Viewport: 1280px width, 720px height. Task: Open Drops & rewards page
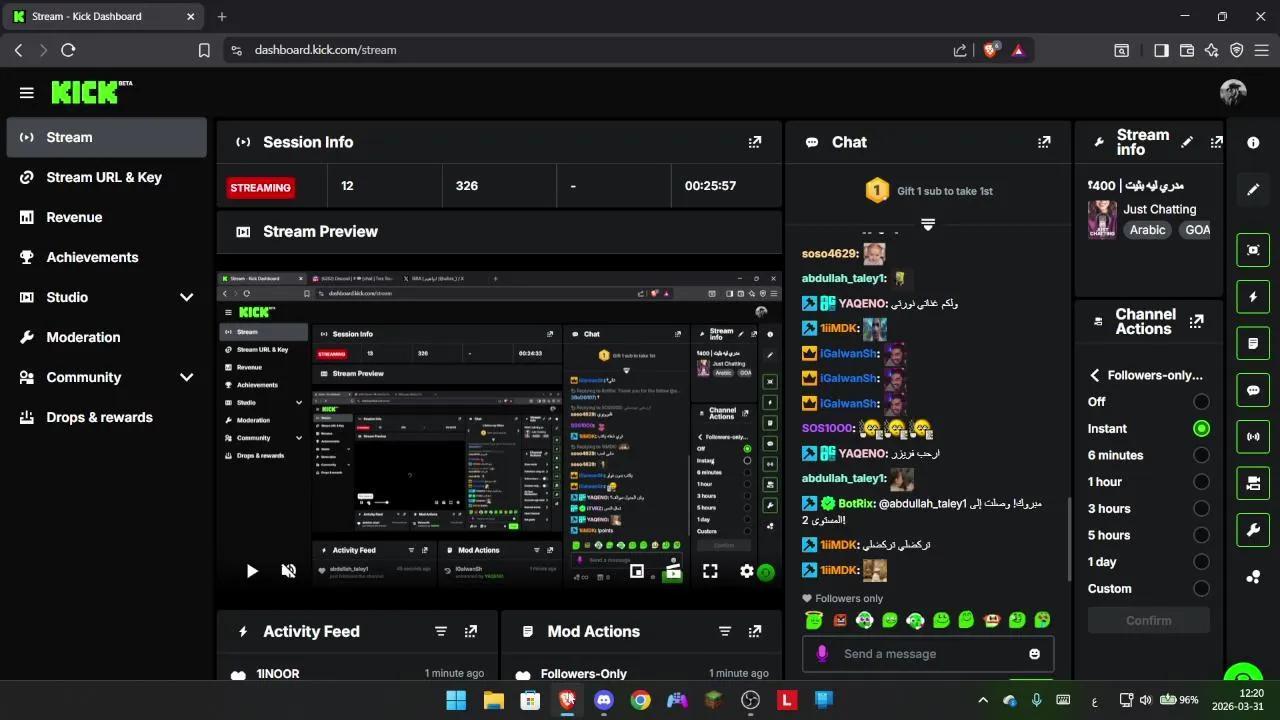point(107,417)
